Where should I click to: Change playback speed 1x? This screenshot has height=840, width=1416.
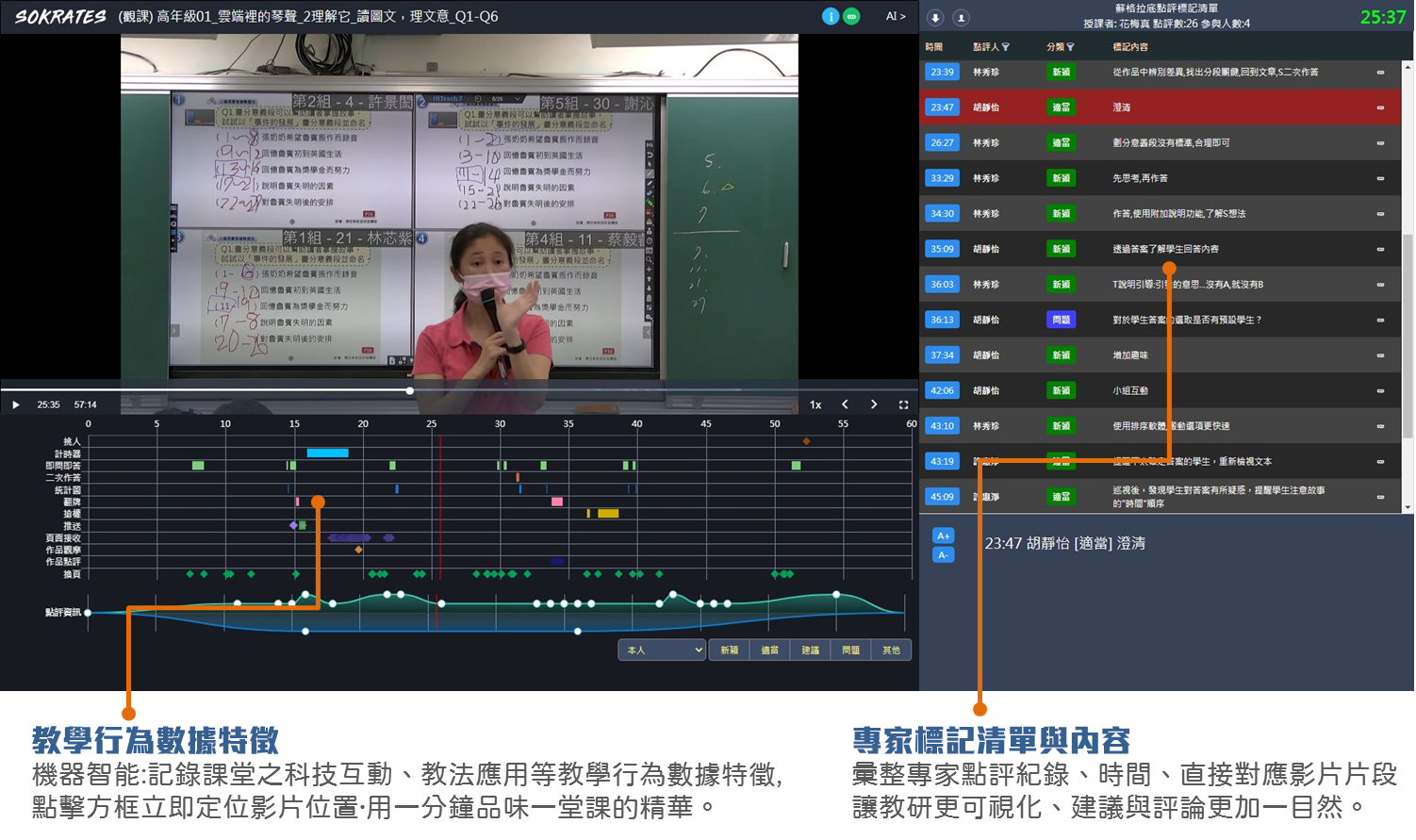coord(815,404)
